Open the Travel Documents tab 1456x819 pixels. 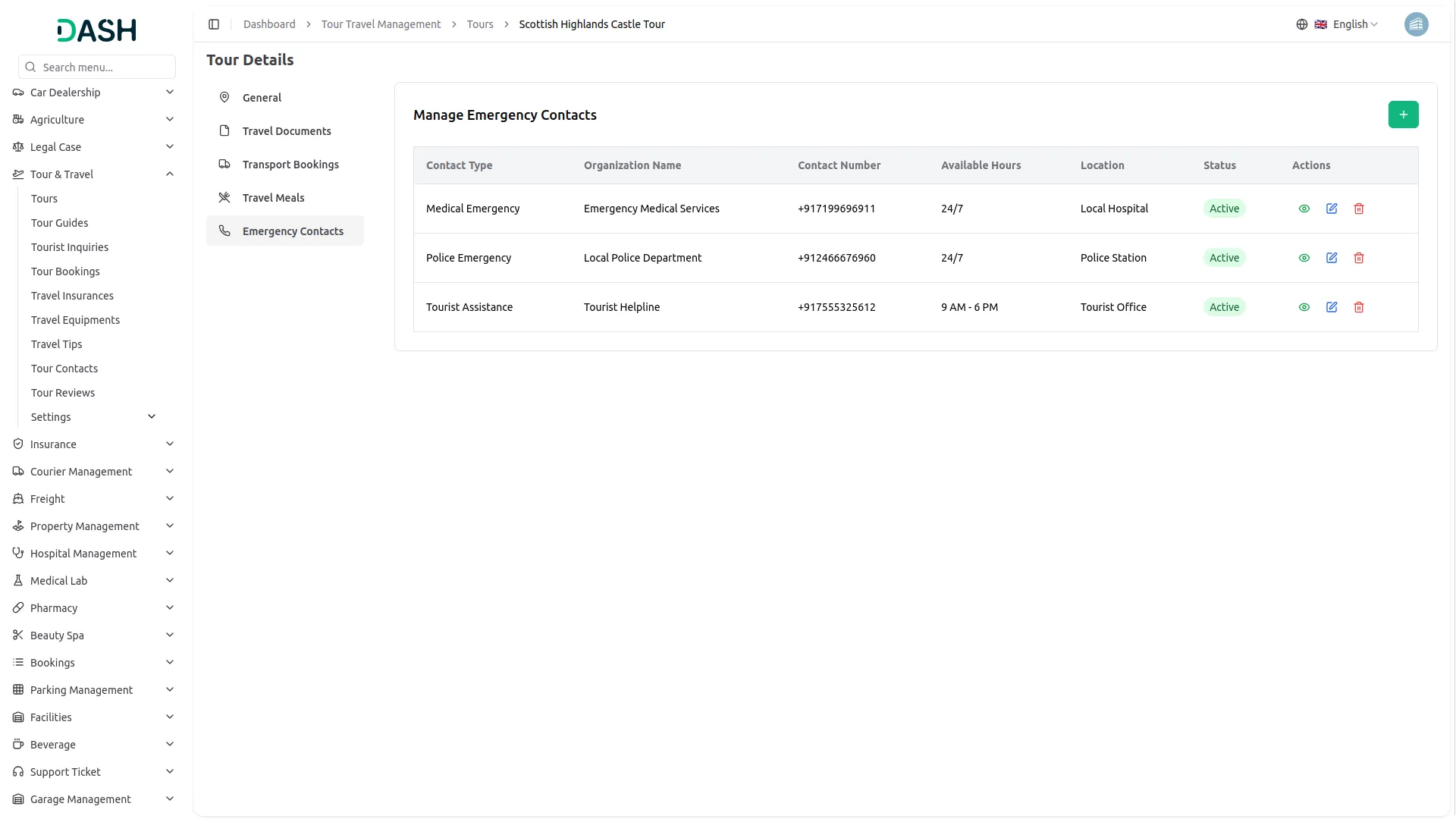coord(285,130)
